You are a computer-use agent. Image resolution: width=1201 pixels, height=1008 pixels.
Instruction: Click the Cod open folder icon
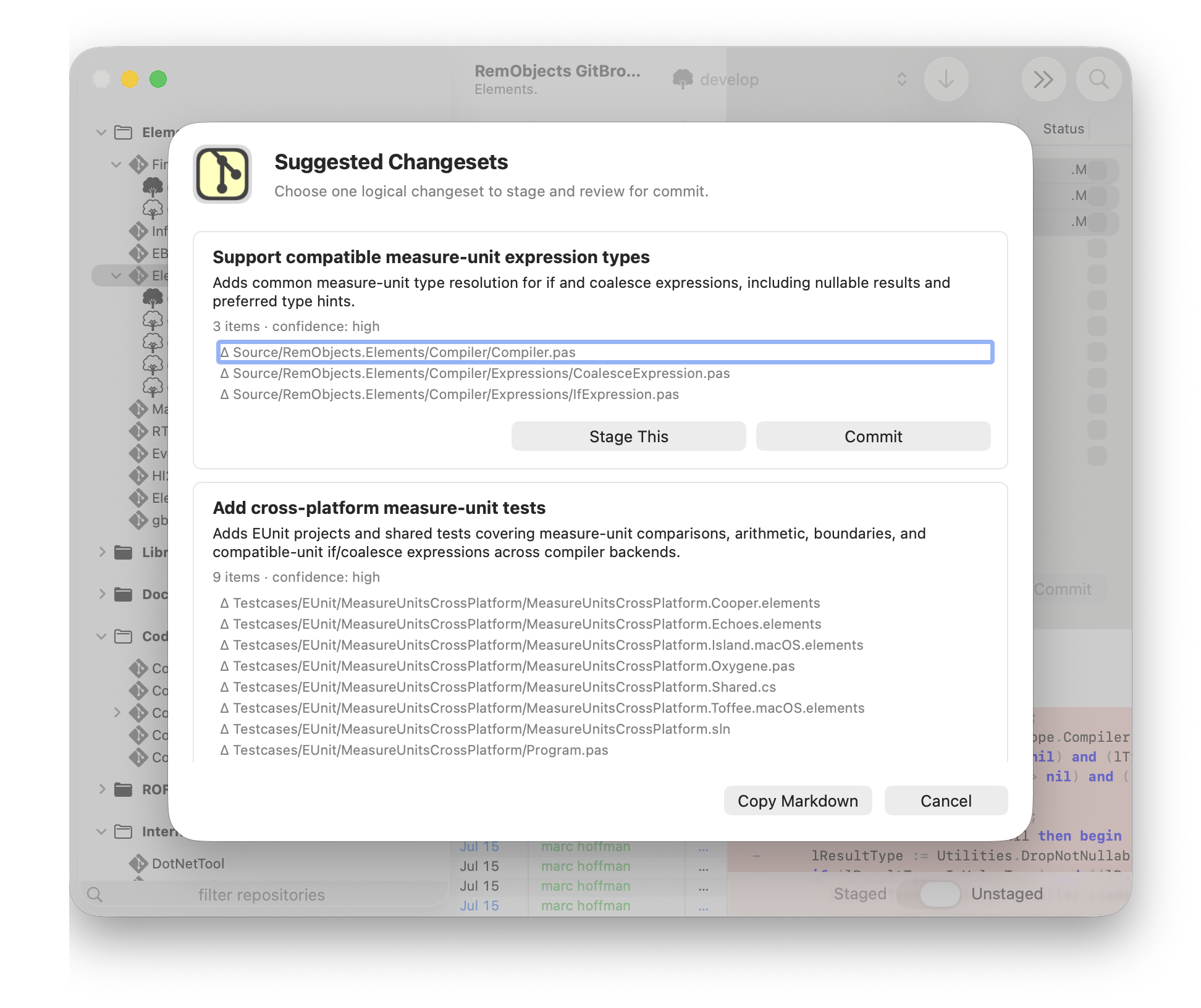(x=124, y=636)
